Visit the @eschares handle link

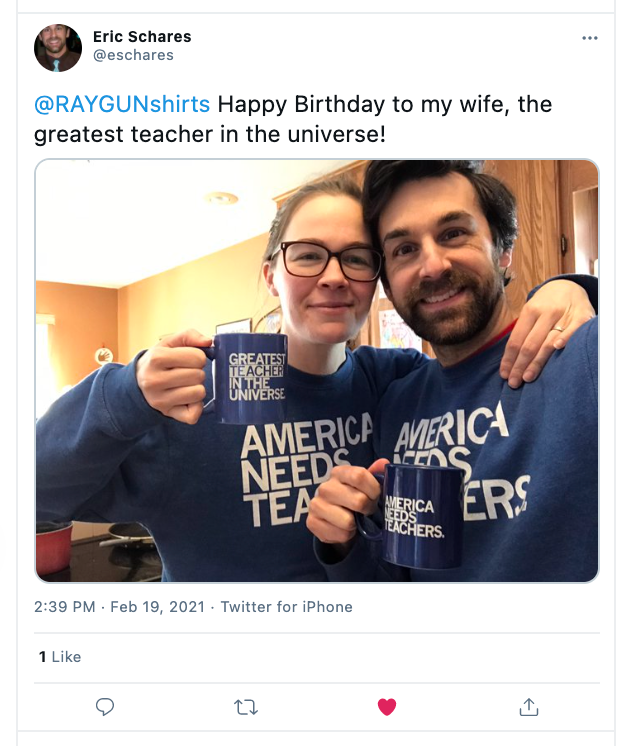[x=133, y=56]
